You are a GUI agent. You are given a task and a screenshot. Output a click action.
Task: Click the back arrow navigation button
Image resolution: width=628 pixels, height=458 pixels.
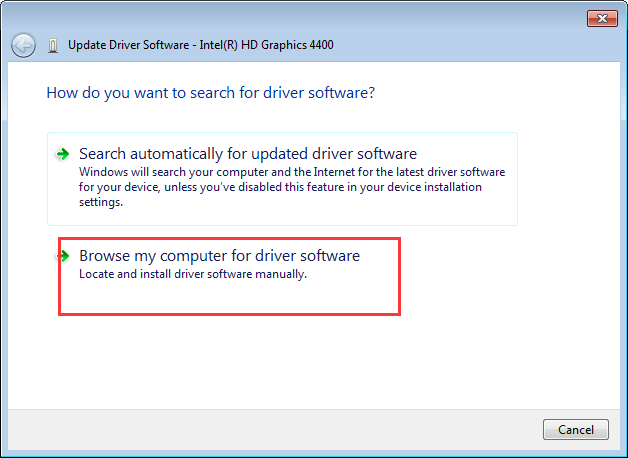(23, 45)
